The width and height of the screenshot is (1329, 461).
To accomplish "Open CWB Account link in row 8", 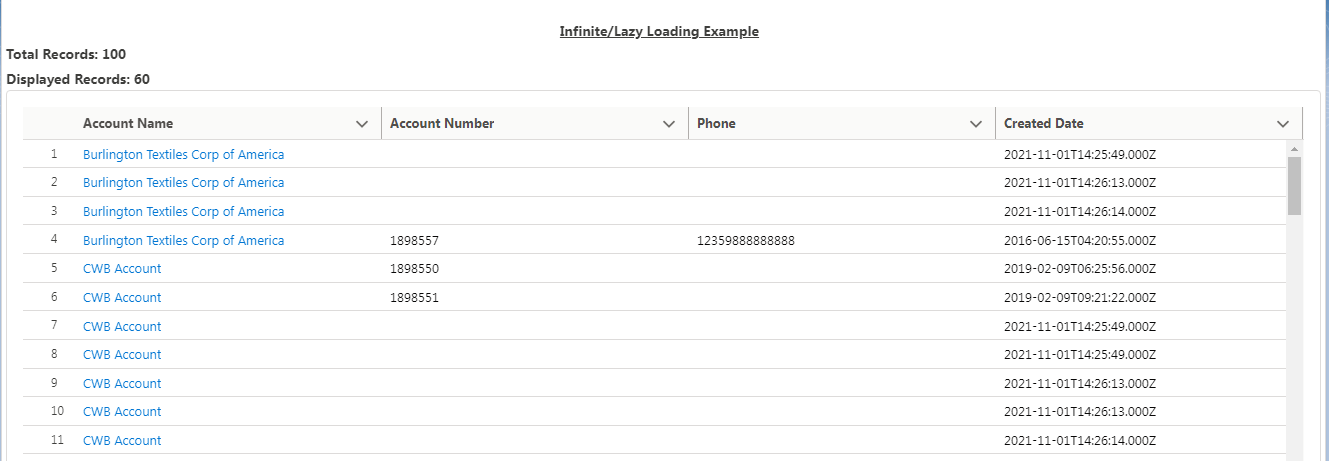I will [x=122, y=355].
